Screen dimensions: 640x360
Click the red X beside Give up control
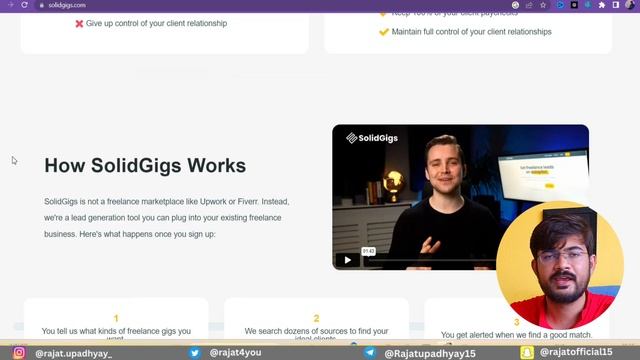(x=79, y=24)
